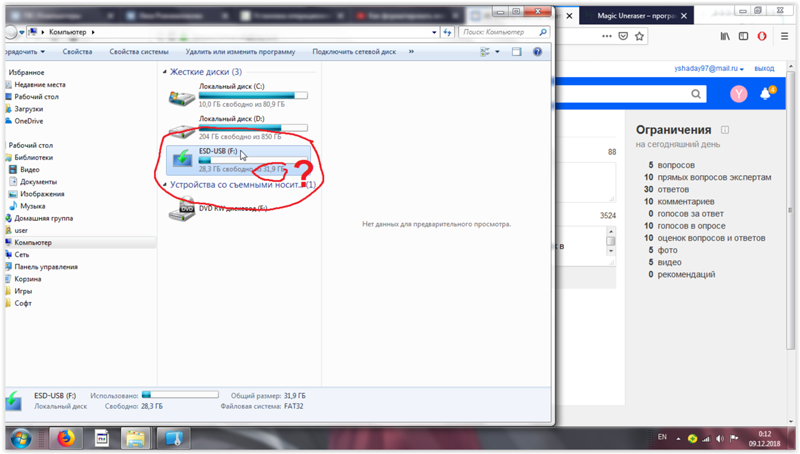The width and height of the screenshot is (800, 454).
Task: Click Свойства in Explorer toolbar
Action: pos(77,52)
